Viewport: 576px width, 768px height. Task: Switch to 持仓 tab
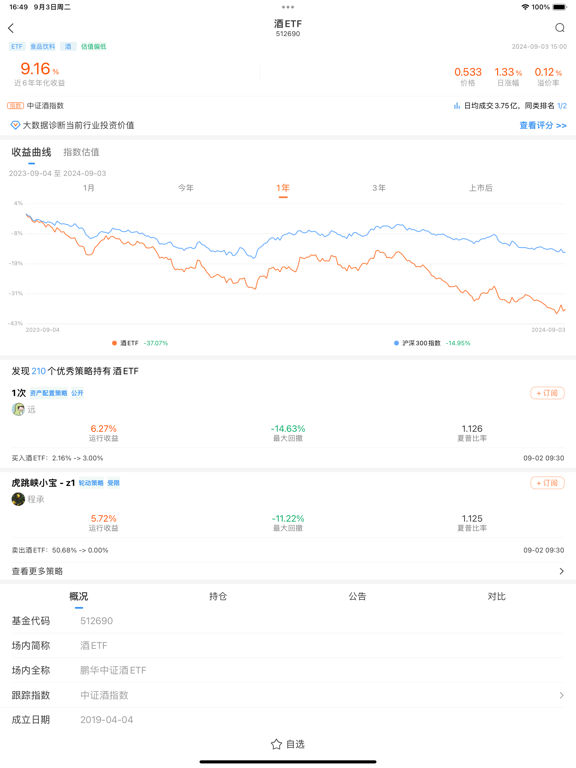pyautogui.click(x=218, y=597)
